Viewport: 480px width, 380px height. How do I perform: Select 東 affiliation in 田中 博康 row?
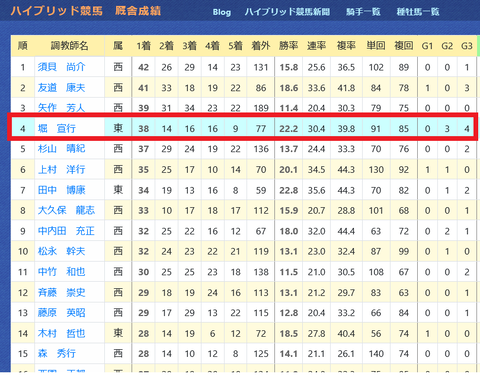[118, 190]
